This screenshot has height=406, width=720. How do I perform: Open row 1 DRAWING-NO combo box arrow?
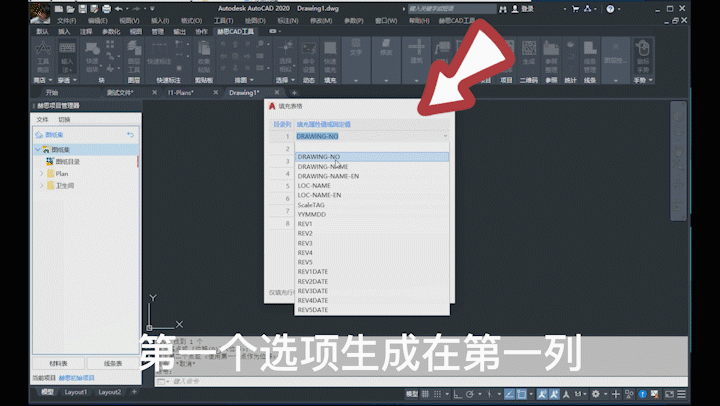tap(445, 136)
